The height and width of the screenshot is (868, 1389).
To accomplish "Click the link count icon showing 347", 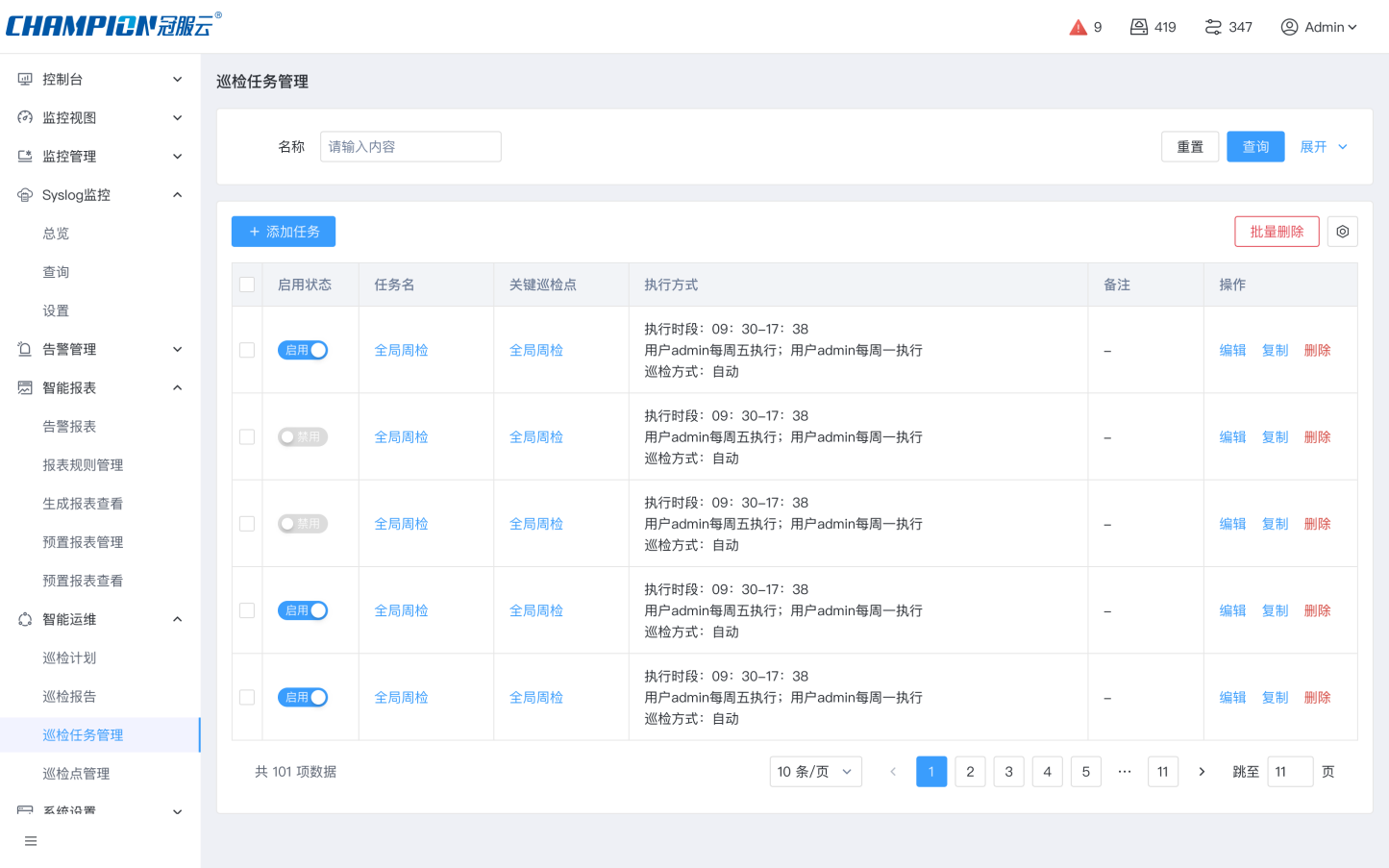I will [x=1213, y=27].
